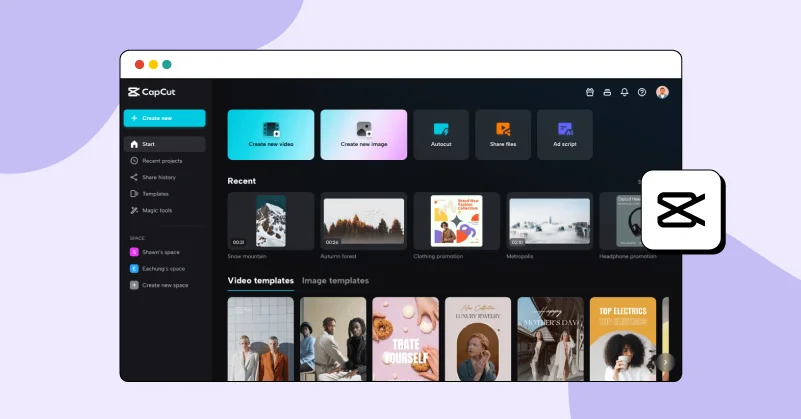Open the help question mark icon
The image size is (801, 419).
pyautogui.click(x=642, y=92)
